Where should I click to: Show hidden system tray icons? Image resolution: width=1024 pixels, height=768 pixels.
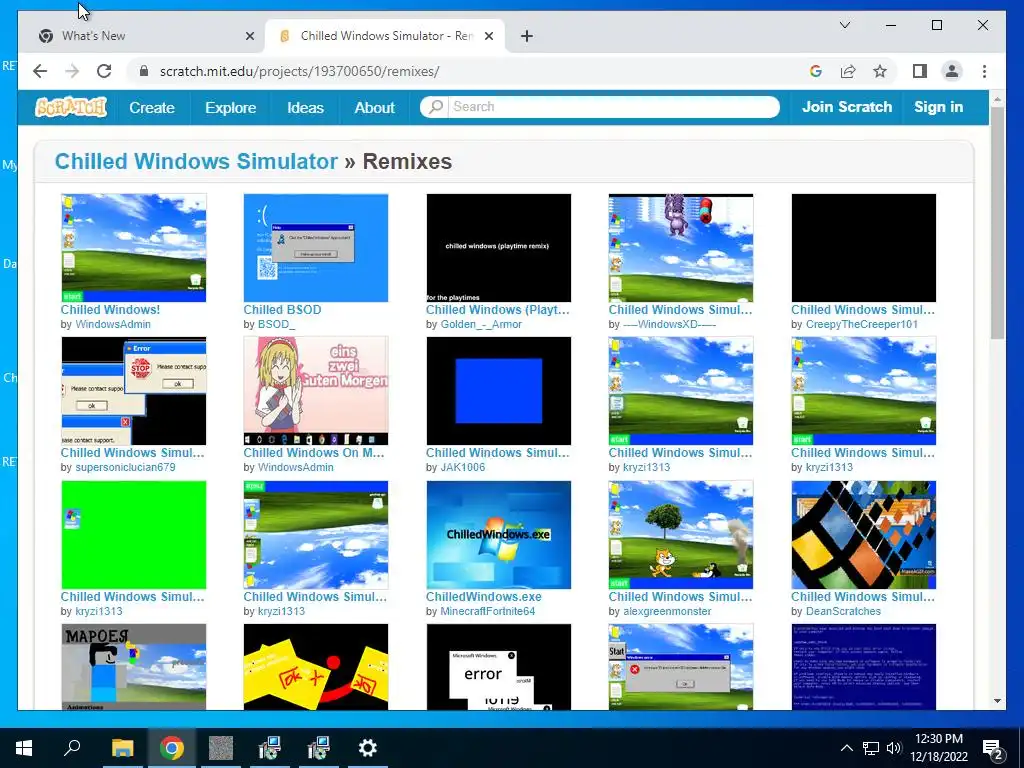click(846, 748)
